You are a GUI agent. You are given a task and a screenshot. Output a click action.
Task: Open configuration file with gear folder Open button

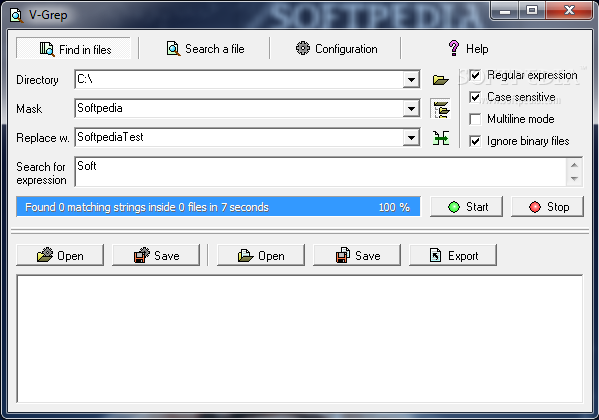pyautogui.click(x=60, y=255)
